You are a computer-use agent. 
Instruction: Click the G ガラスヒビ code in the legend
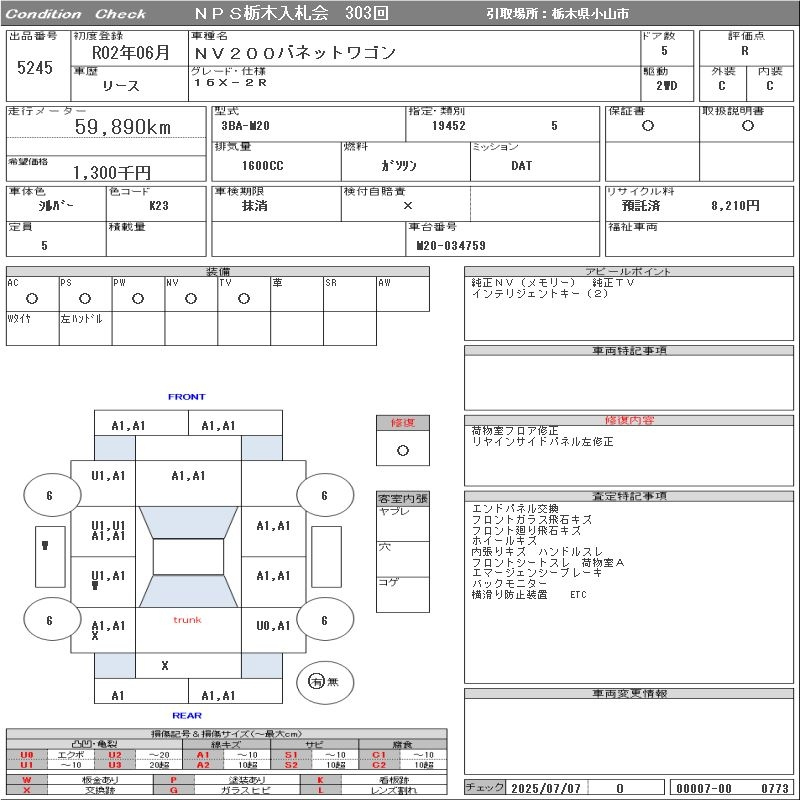coord(173,790)
